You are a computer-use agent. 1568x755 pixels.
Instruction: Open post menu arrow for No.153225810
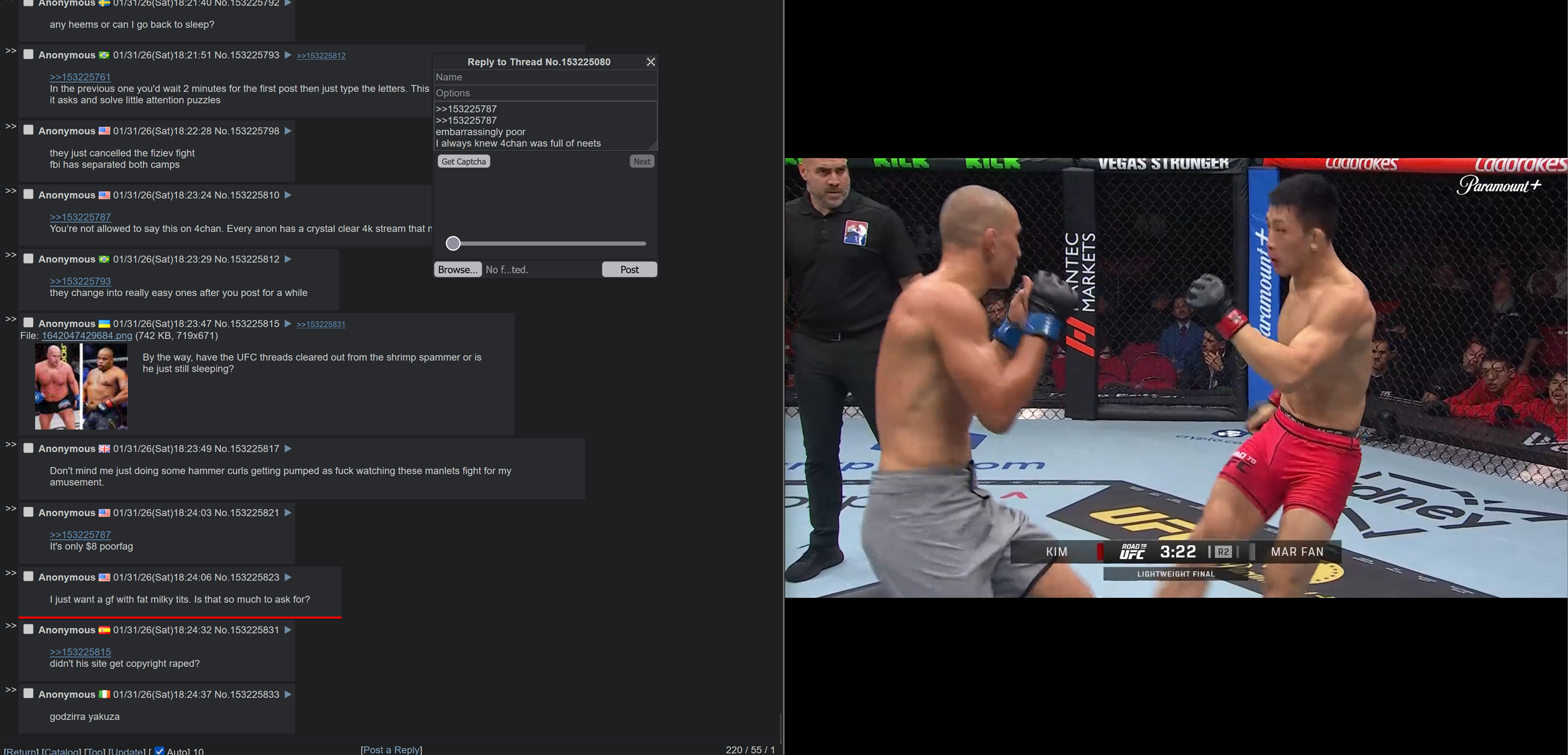288,196
